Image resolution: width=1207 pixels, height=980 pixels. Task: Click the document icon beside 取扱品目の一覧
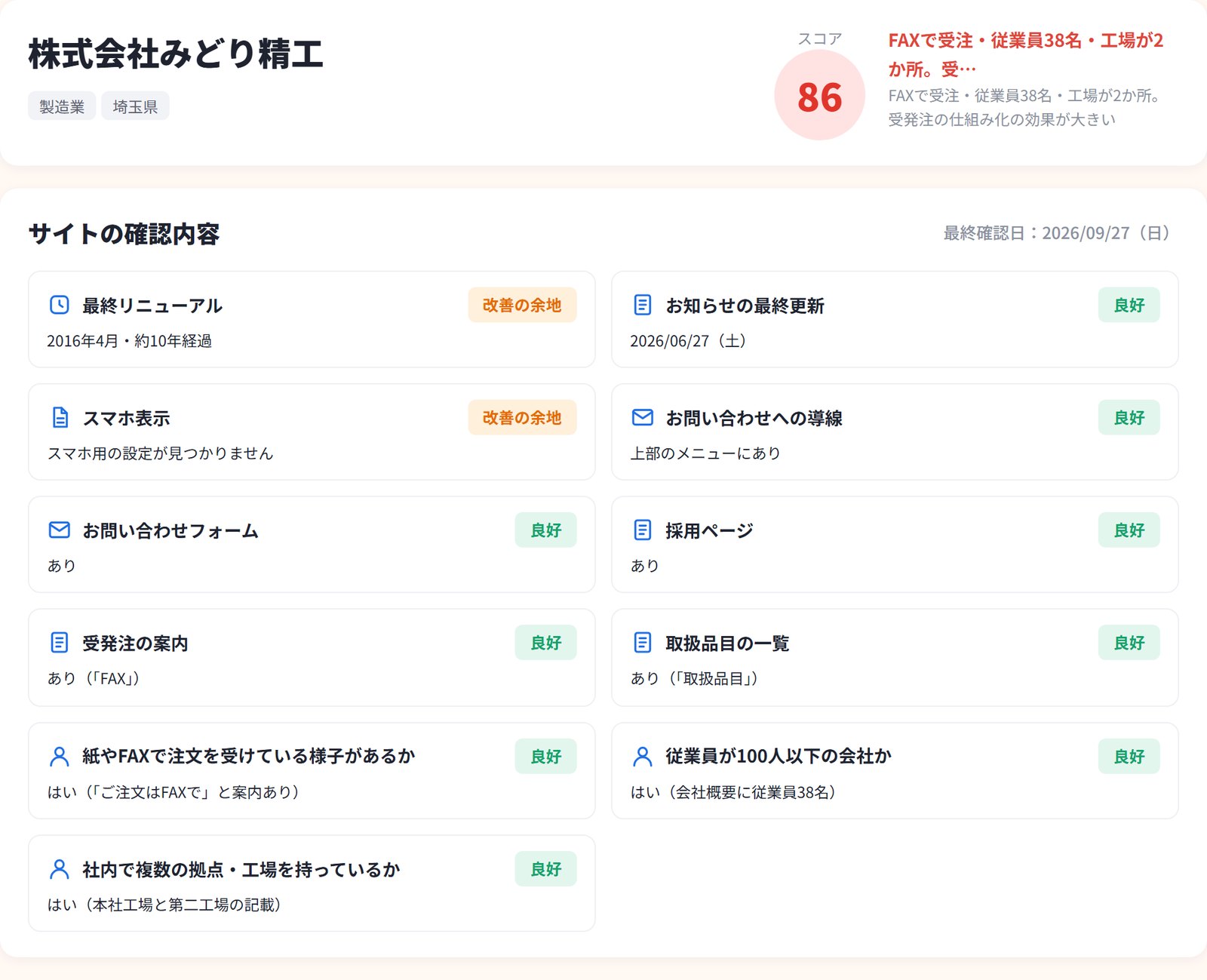click(643, 642)
